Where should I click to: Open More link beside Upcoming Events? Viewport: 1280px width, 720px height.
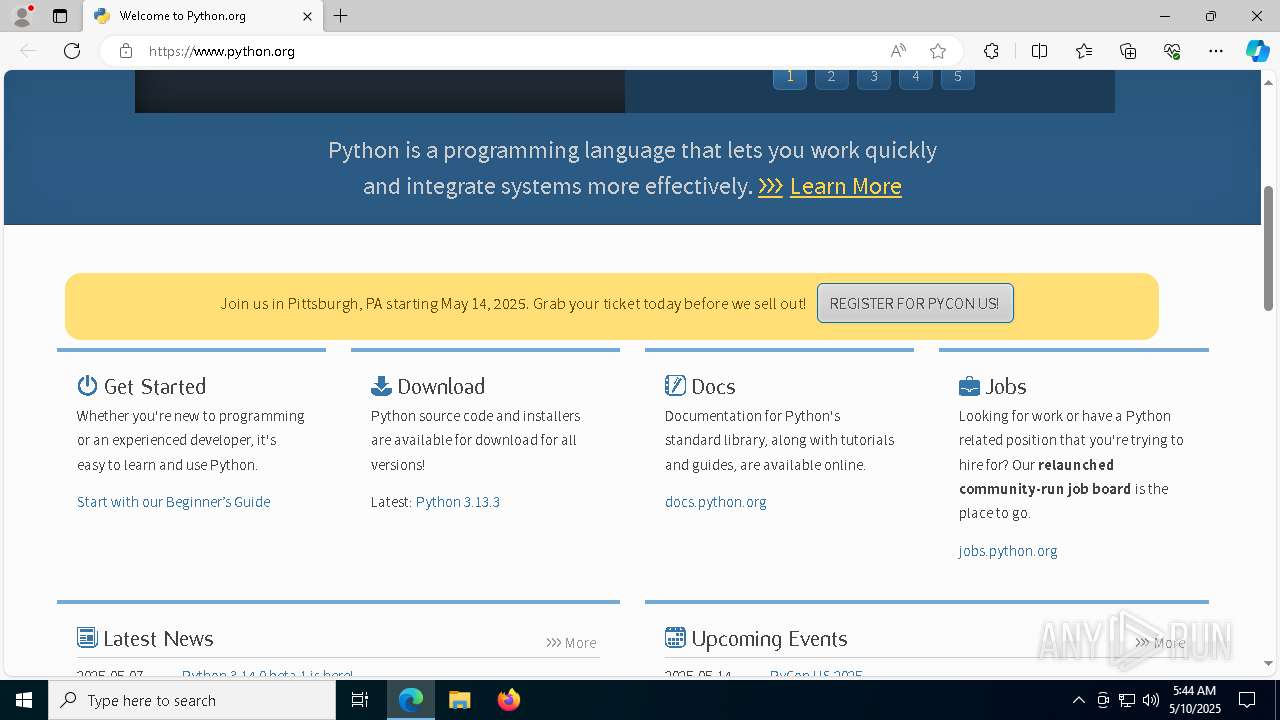pyautogui.click(x=1160, y=643)
